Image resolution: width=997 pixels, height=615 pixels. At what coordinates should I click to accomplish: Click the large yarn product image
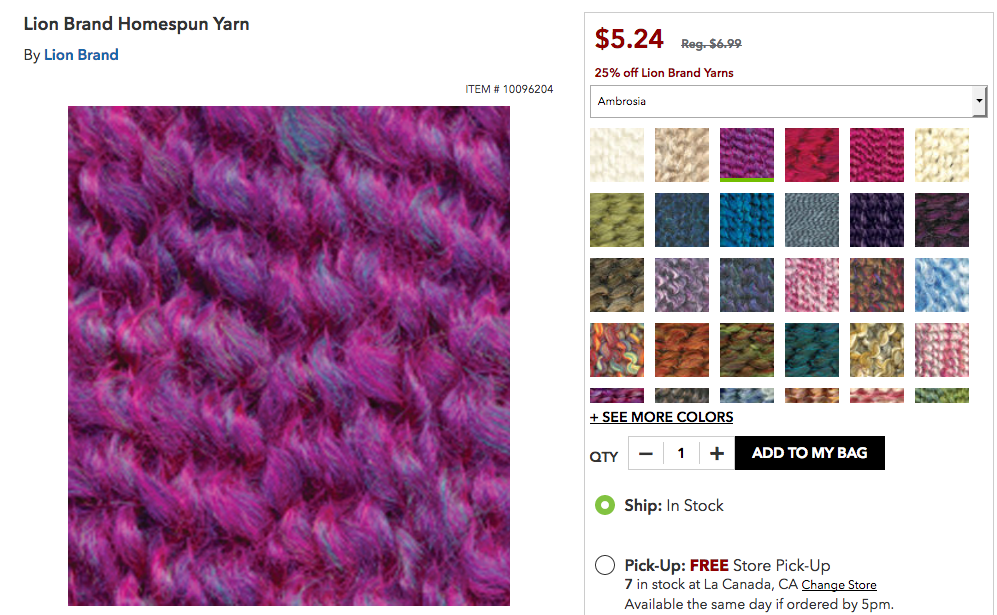pos(288,355)
